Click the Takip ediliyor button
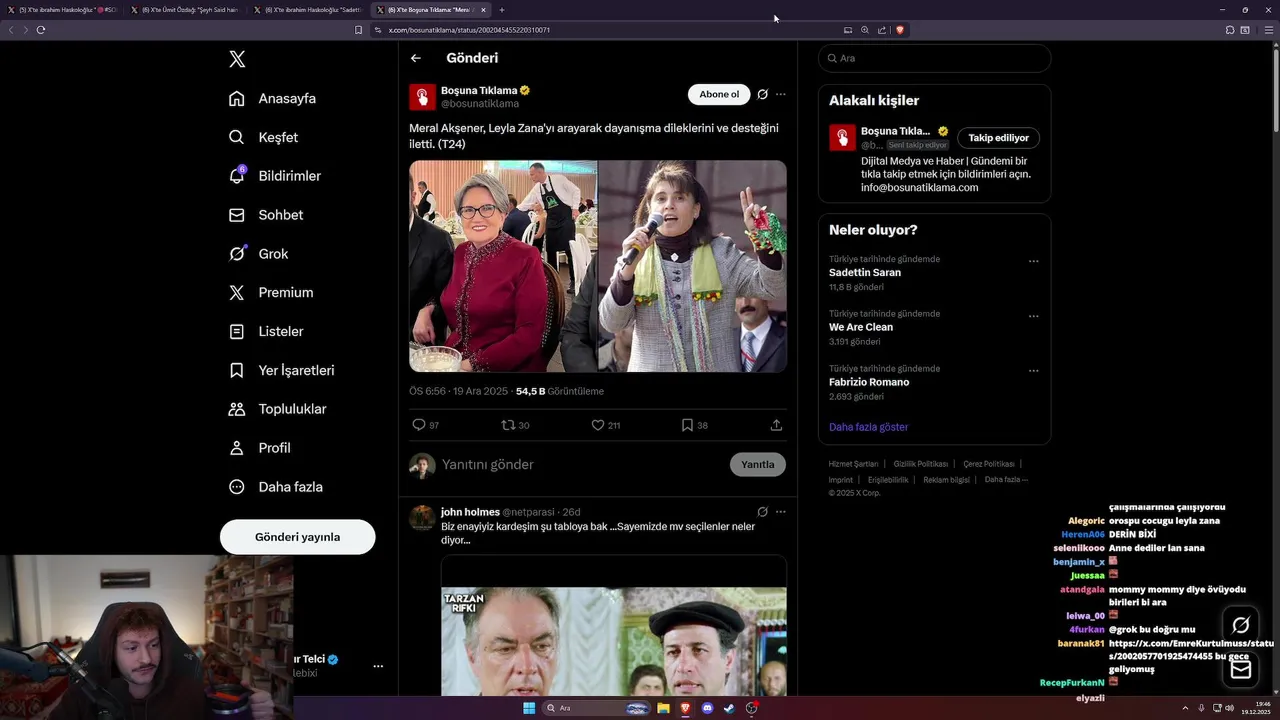1280x720 pixels. 999,138
